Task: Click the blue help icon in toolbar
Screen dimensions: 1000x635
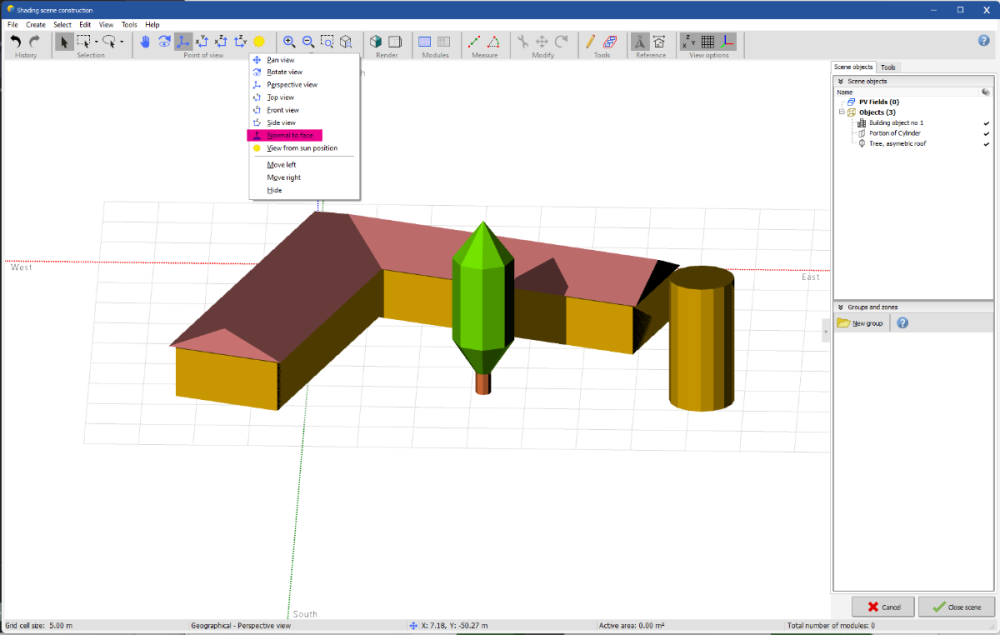Action: [983, 41]
